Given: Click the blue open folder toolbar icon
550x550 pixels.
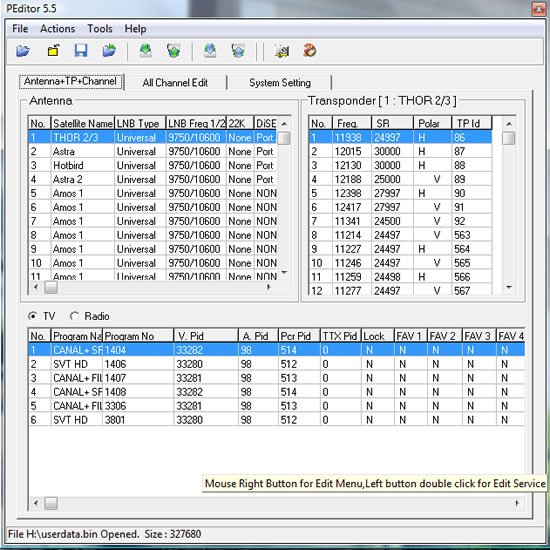Looking at the screenshot, I should tap(23, 51).
